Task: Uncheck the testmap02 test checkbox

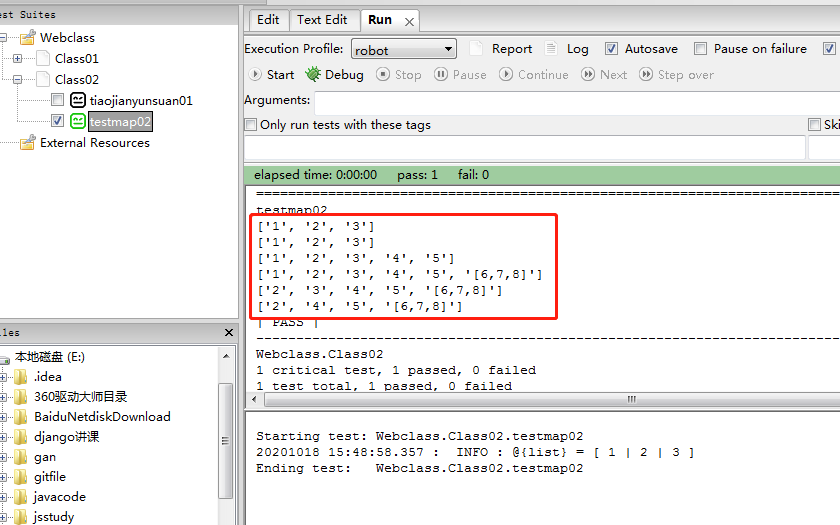Action: click(57, 121)
